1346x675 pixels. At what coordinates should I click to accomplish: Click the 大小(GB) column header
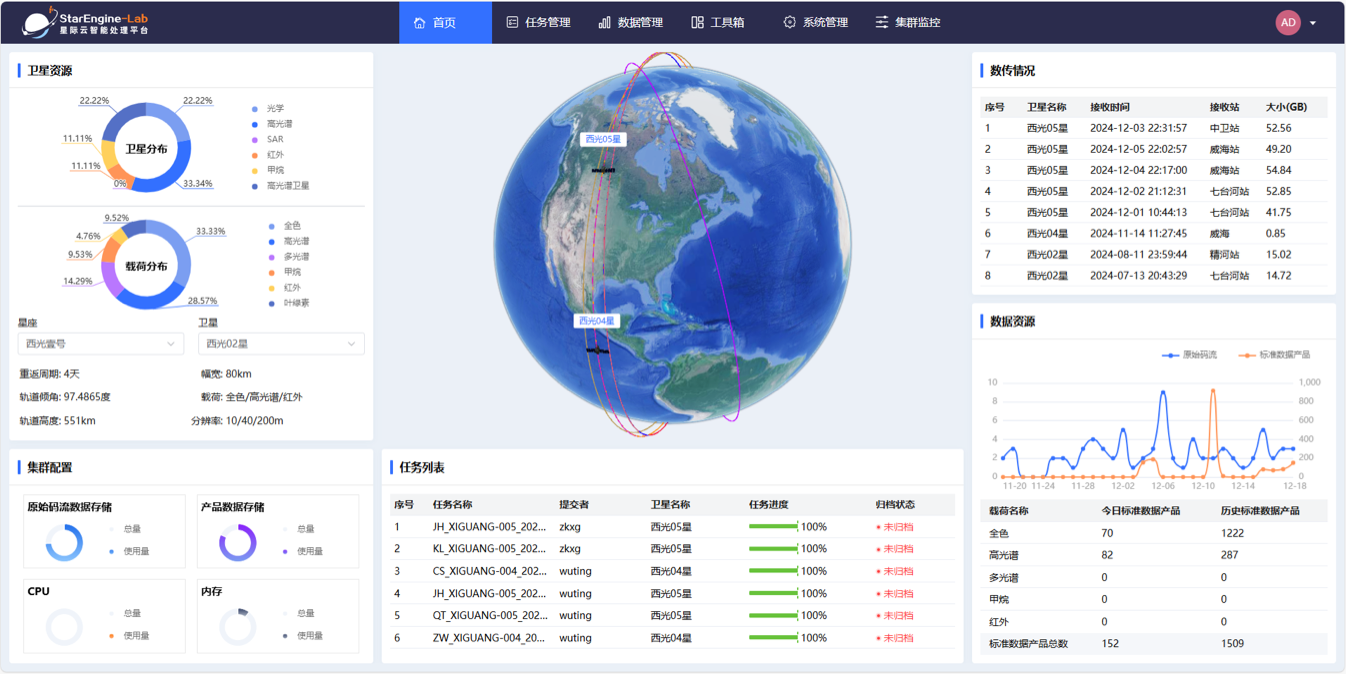(1286, 107)
